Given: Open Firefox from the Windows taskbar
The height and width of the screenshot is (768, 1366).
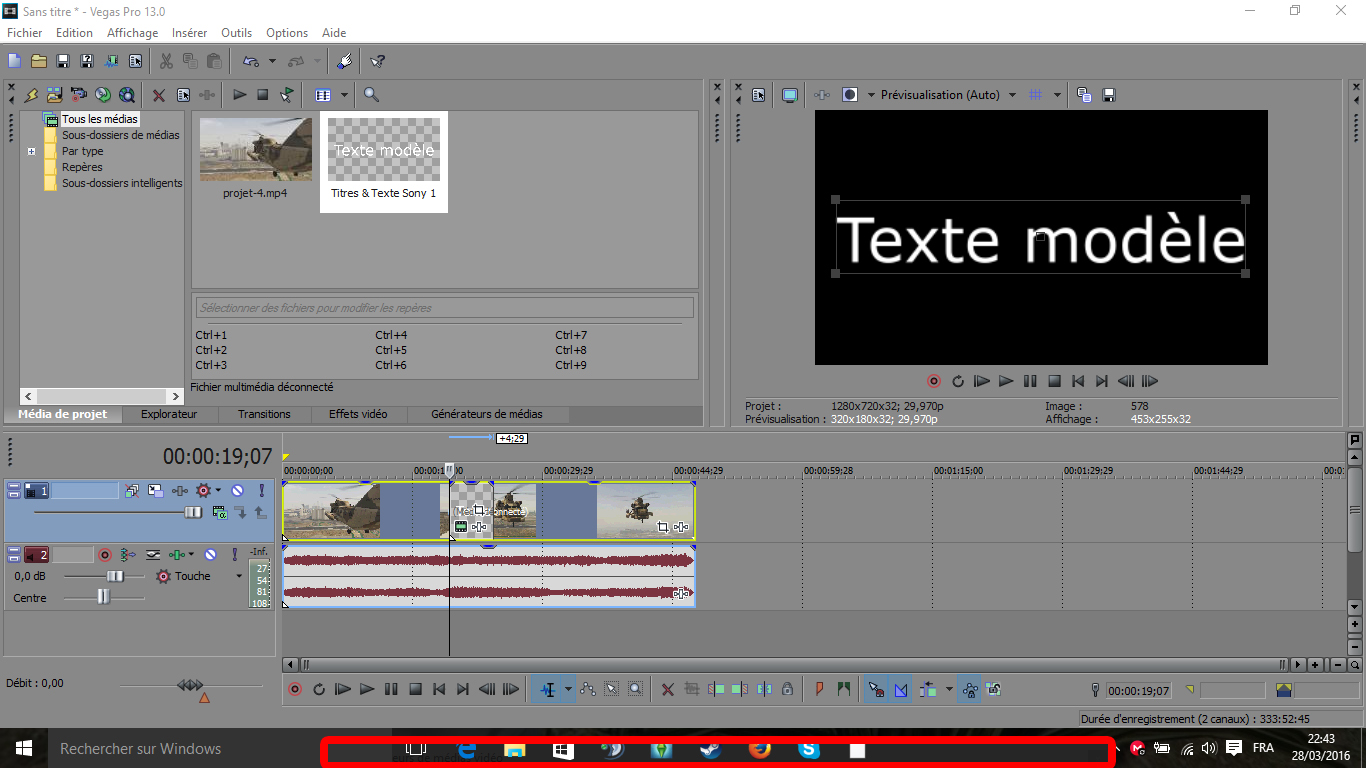Looking at the screenshot, I should coord(760,749).
